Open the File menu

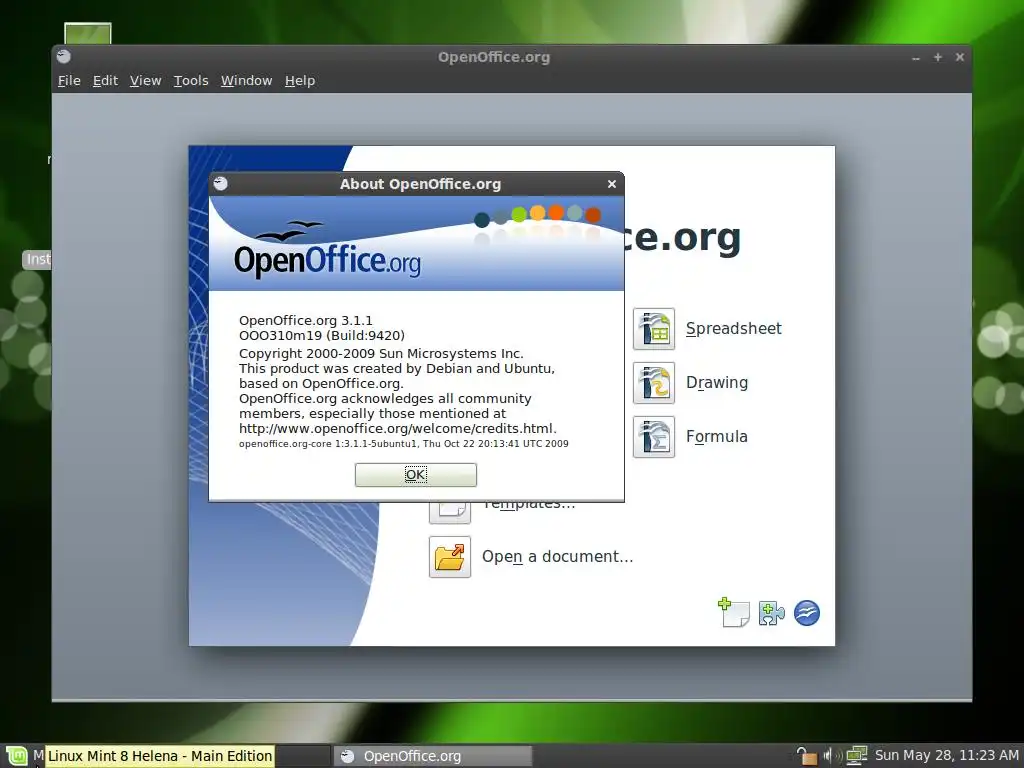coord(69,80)
